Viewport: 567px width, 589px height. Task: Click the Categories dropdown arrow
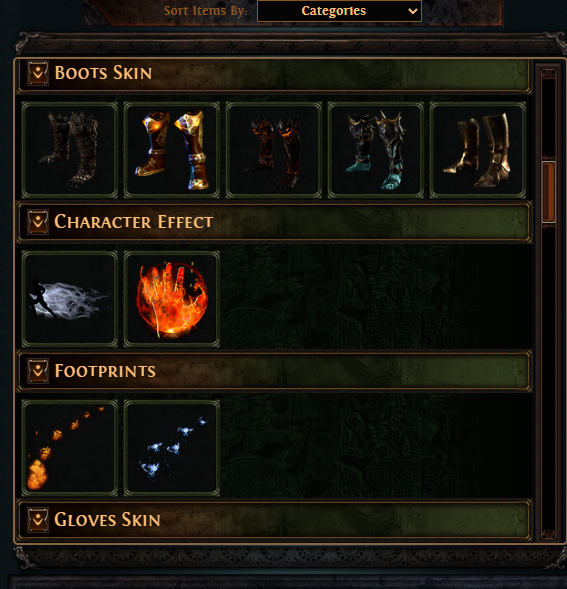[413, 11]
